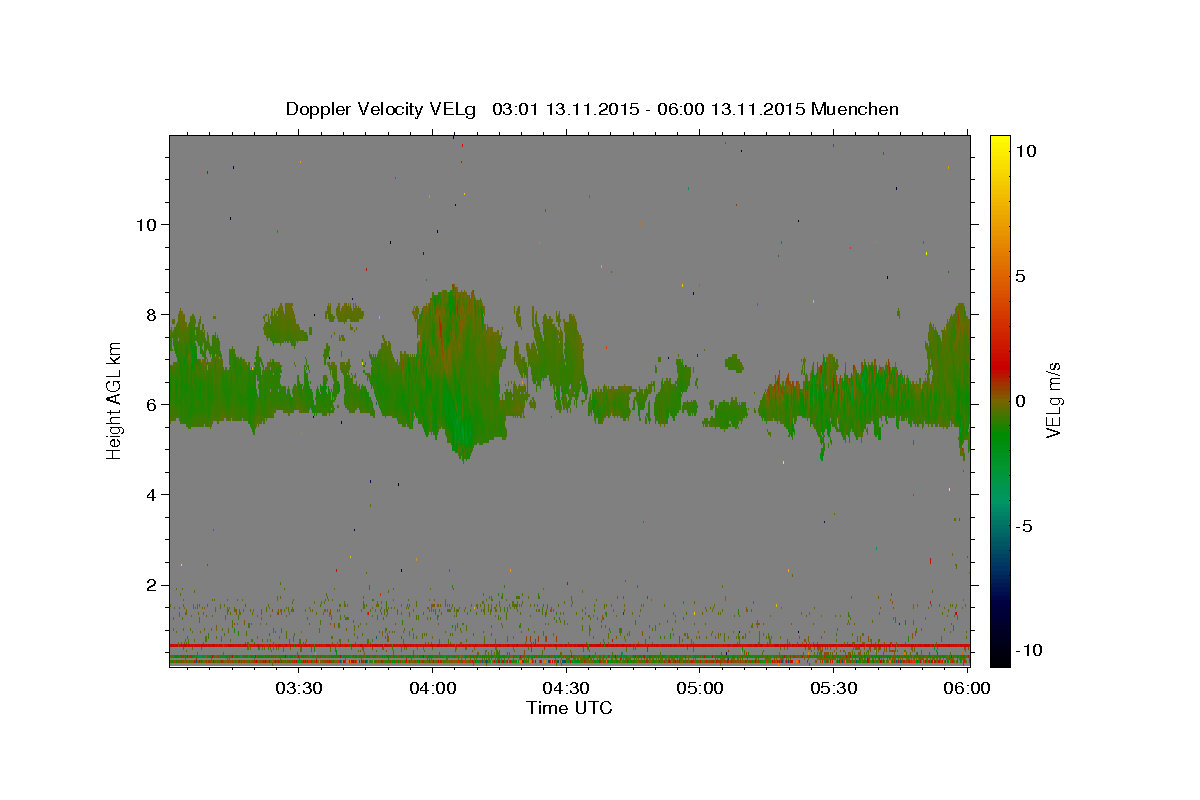Screen dimensions: 1200x800
Task: Click the 04:00 time tick label
Action: 433,688
